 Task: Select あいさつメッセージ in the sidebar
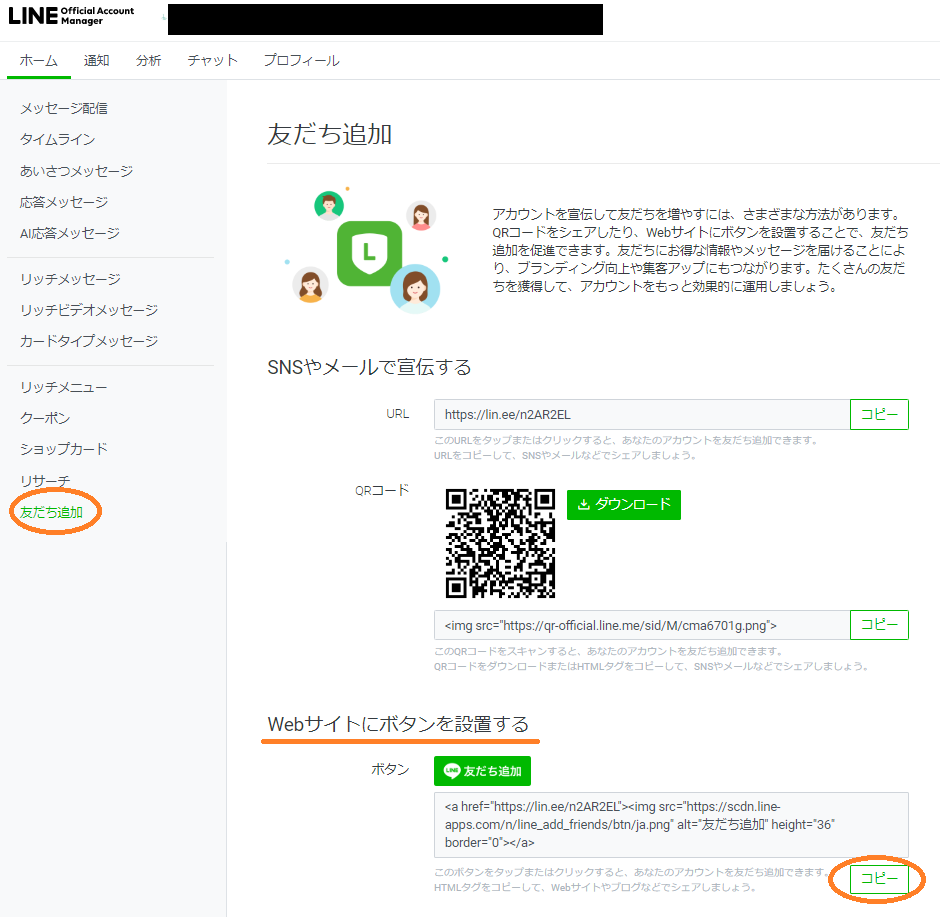(77, 171)
